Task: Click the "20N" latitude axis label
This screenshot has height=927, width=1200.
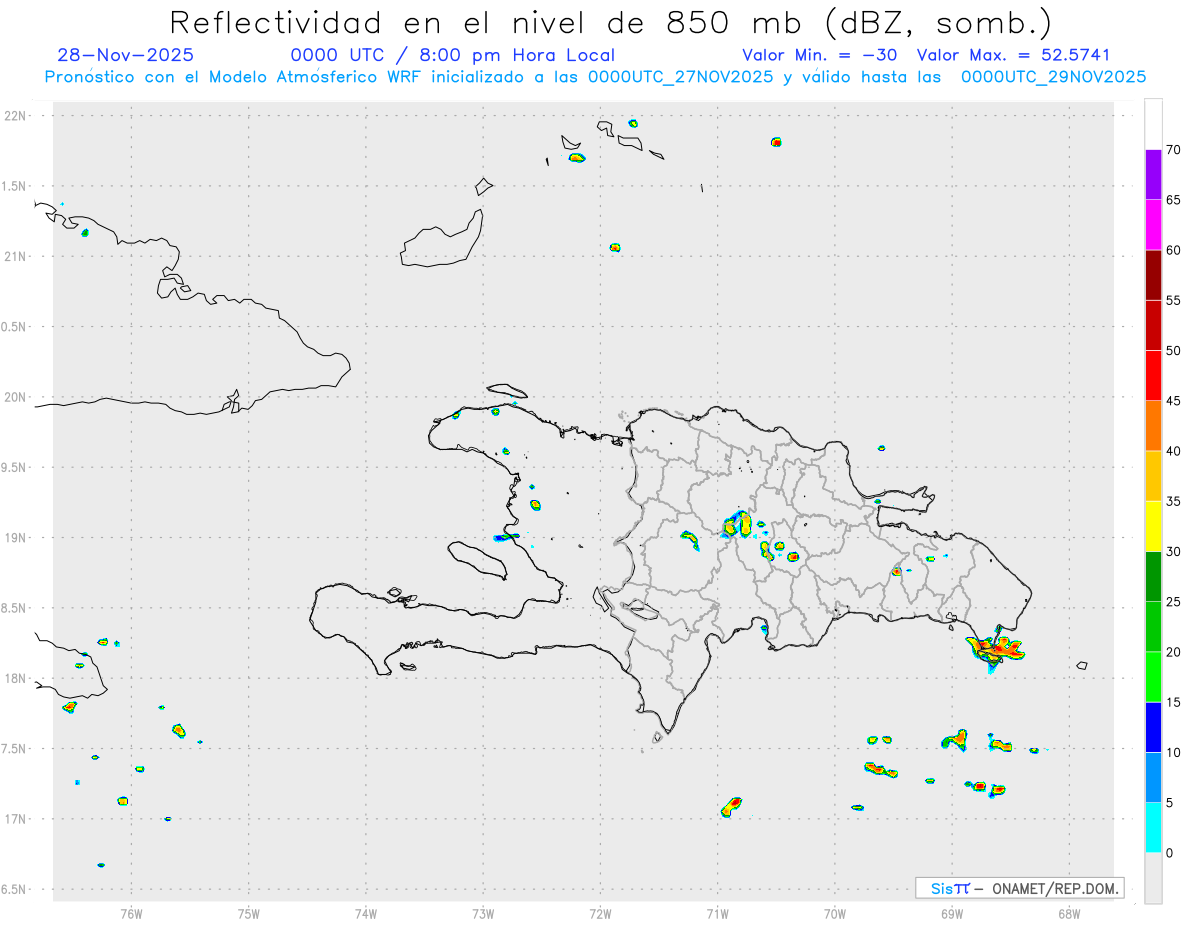Action: (17, 397)
